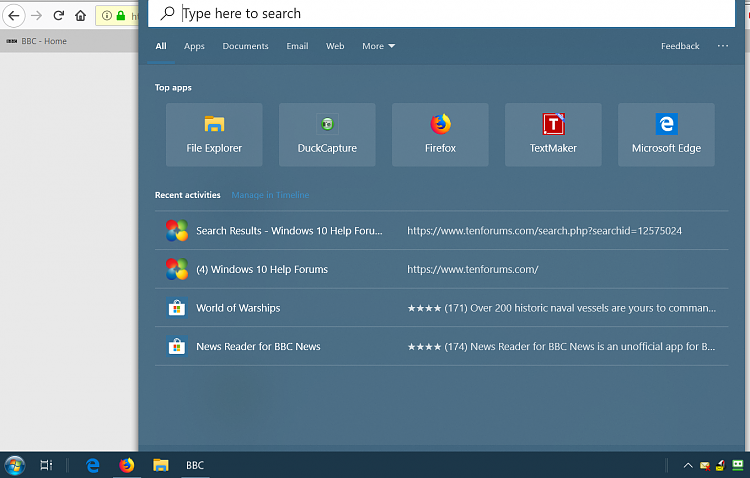Expand the More dropdown filter

click(x=378, y=46)
